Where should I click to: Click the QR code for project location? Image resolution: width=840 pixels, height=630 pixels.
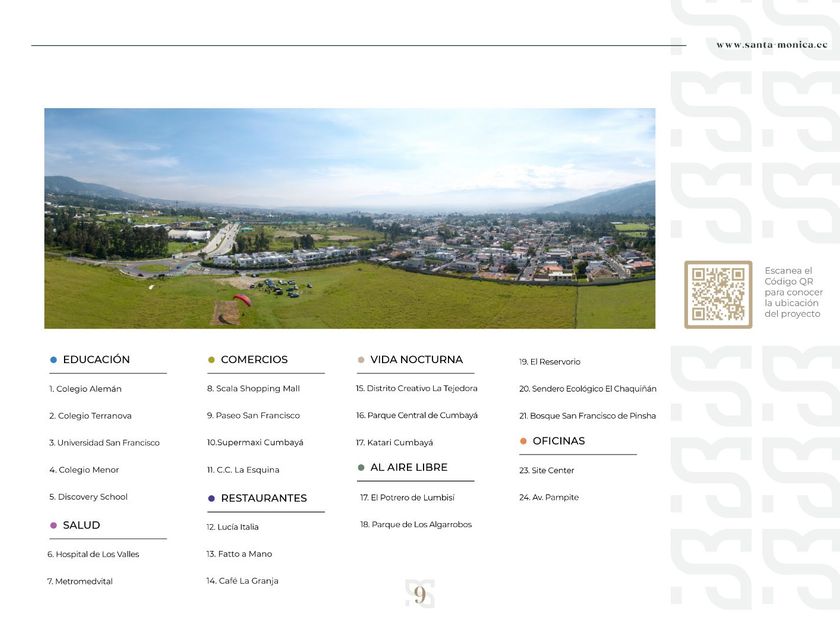pyautogui.click(x=718, y=295)
